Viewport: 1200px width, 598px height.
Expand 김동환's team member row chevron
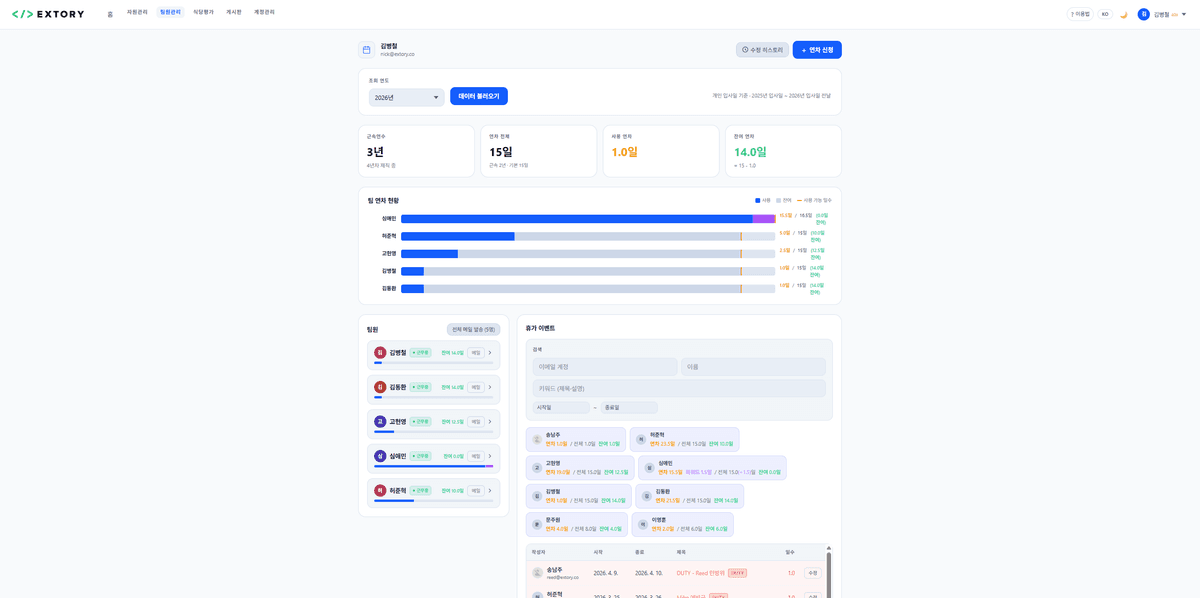point(490,387)
